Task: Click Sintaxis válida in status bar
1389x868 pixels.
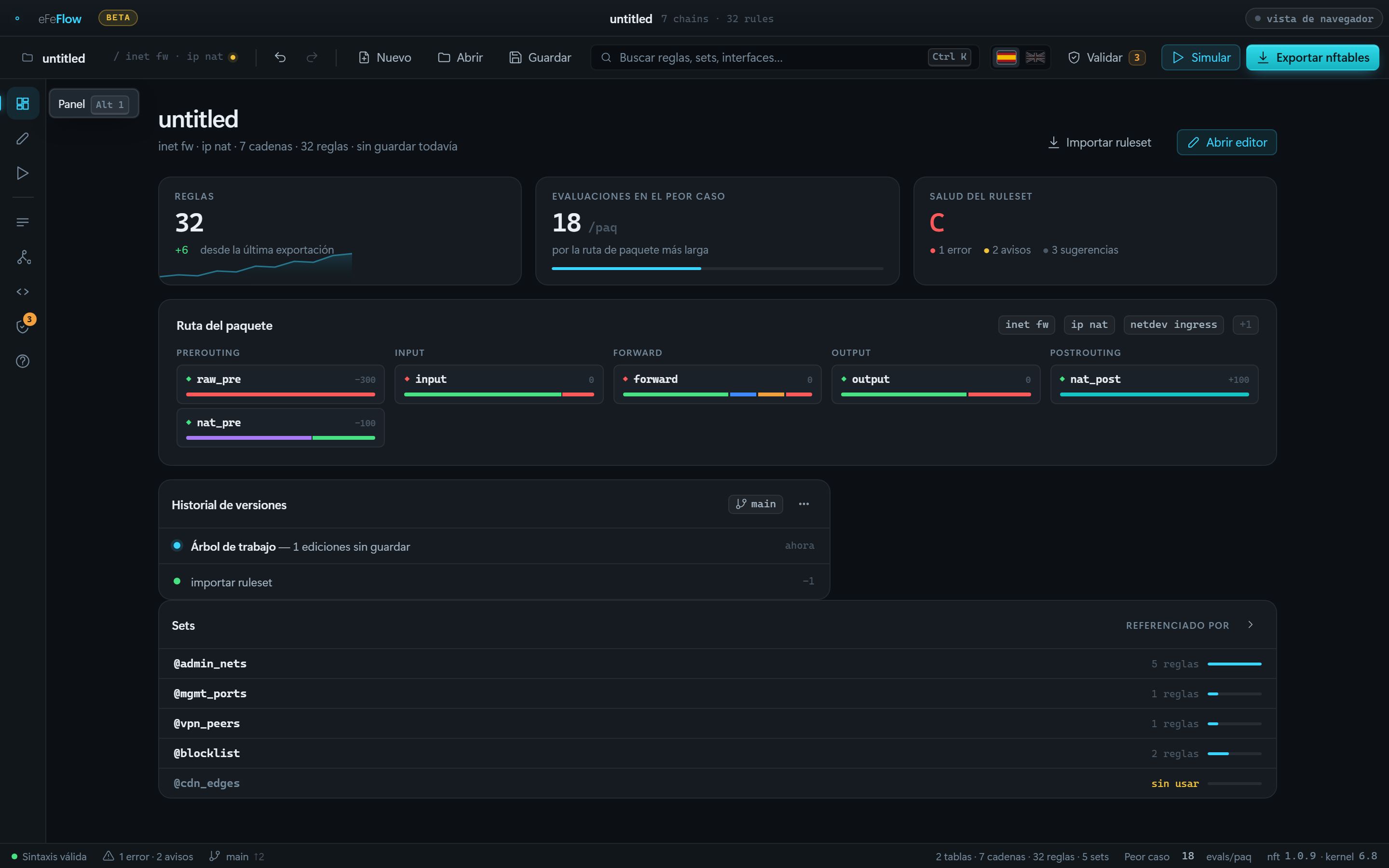Action: point(49,856)
